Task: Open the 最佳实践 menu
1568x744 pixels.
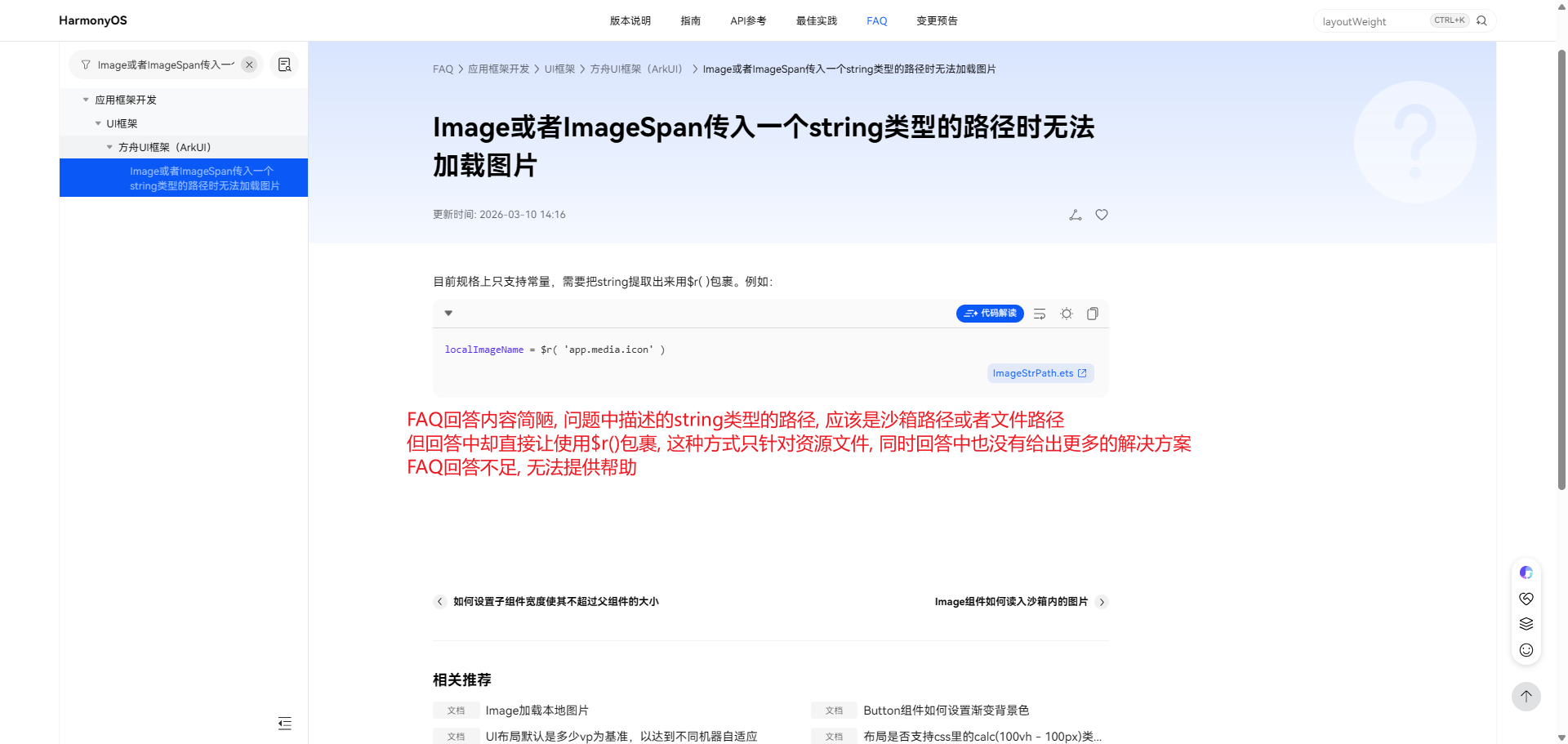Action: pyautogui.click(x=817, y=20)
